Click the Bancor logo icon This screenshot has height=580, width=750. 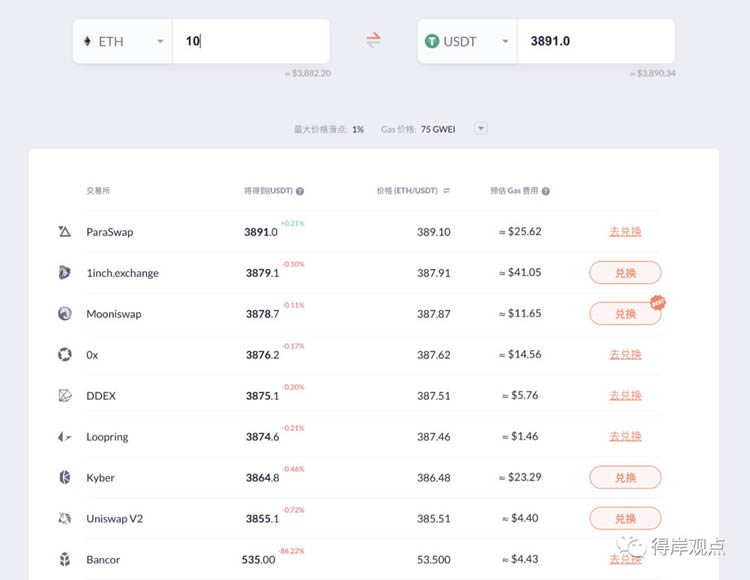pos(65,560)
